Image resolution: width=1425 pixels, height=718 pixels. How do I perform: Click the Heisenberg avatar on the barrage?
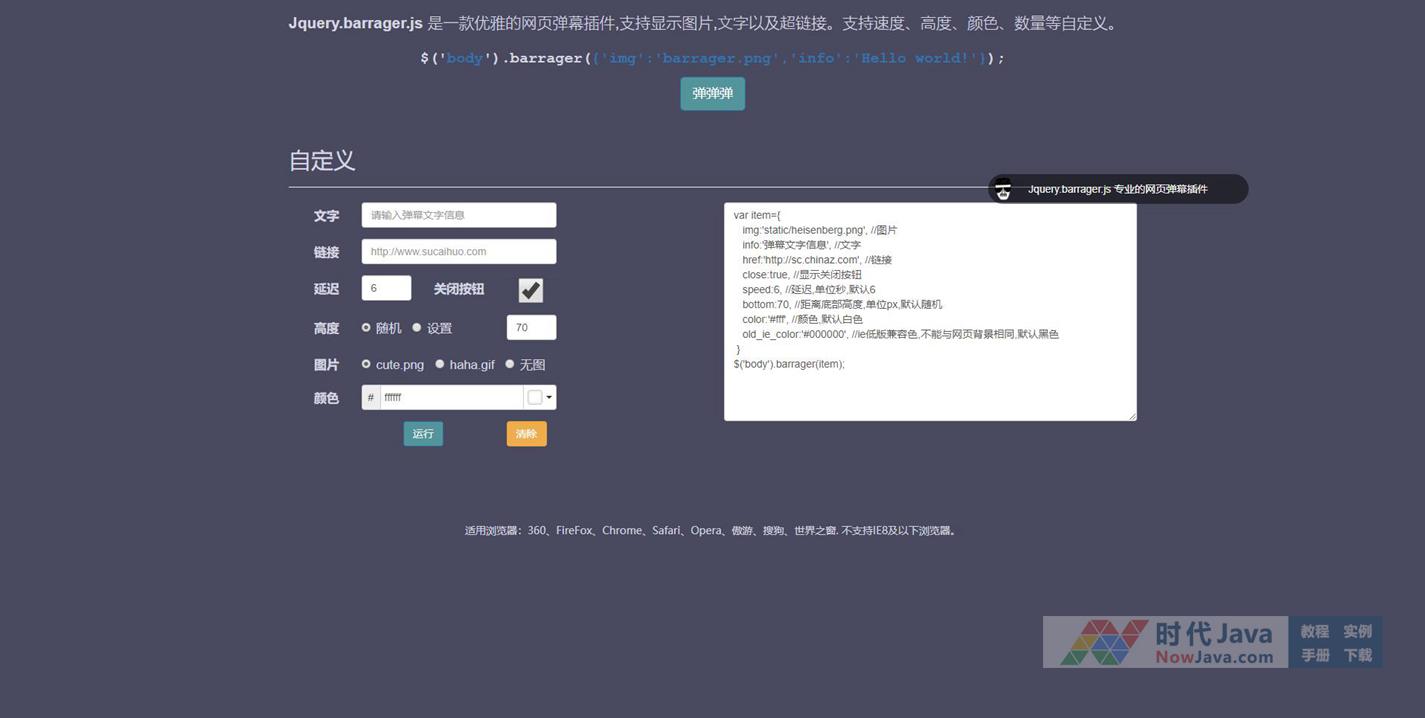[1003, 189]
